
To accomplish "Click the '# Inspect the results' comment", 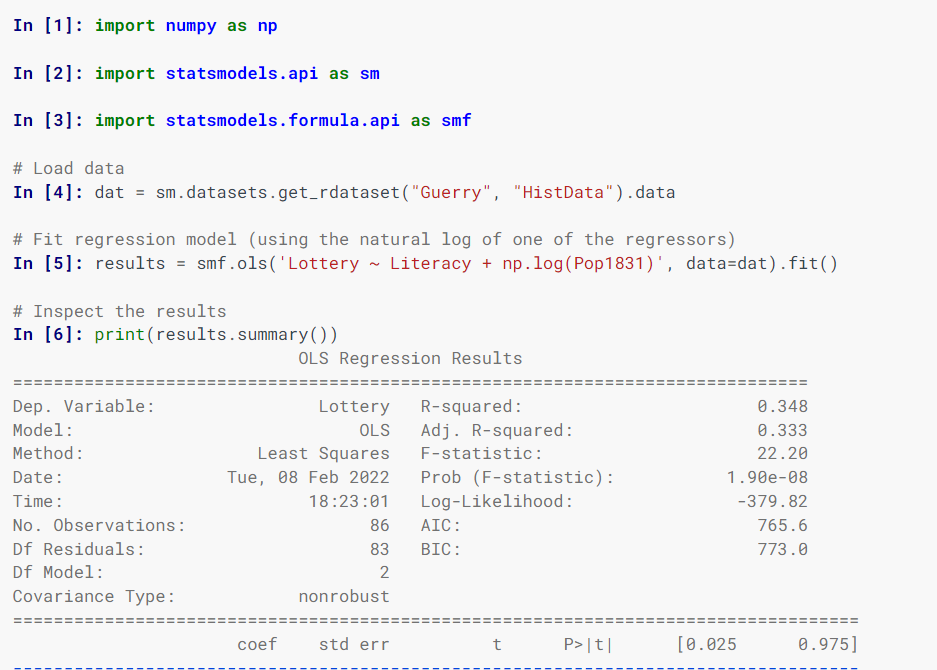I will (120, 311).
